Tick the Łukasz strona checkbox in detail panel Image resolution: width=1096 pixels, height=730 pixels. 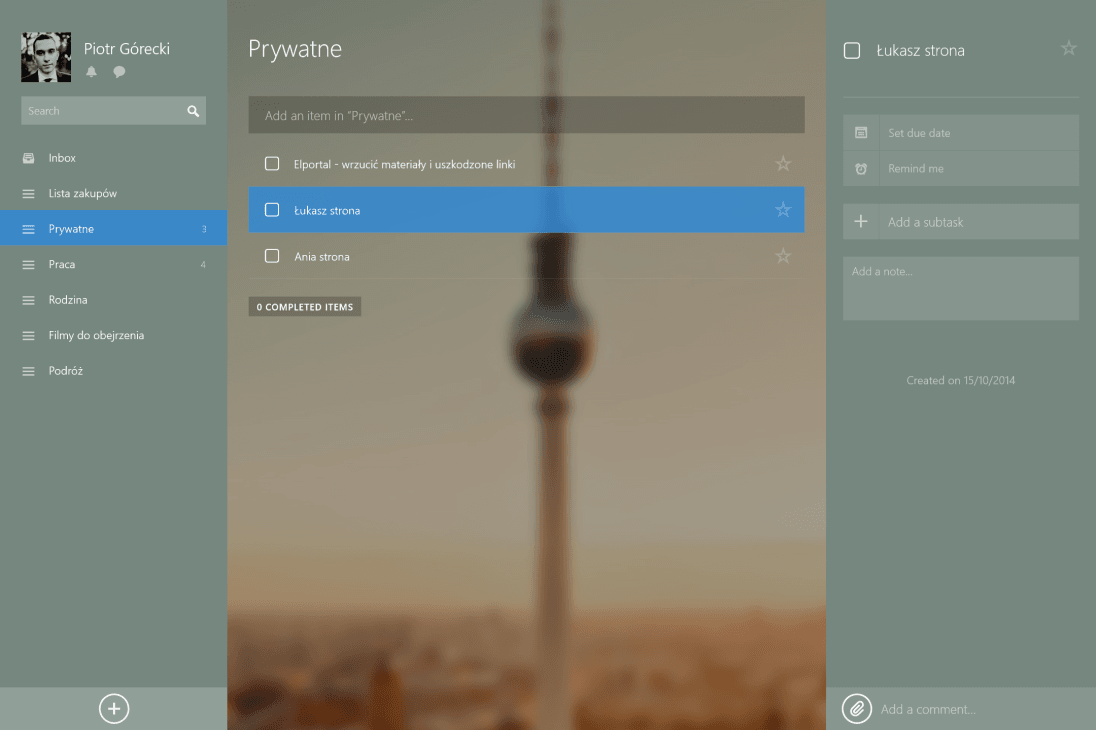[x=852, y=51]
